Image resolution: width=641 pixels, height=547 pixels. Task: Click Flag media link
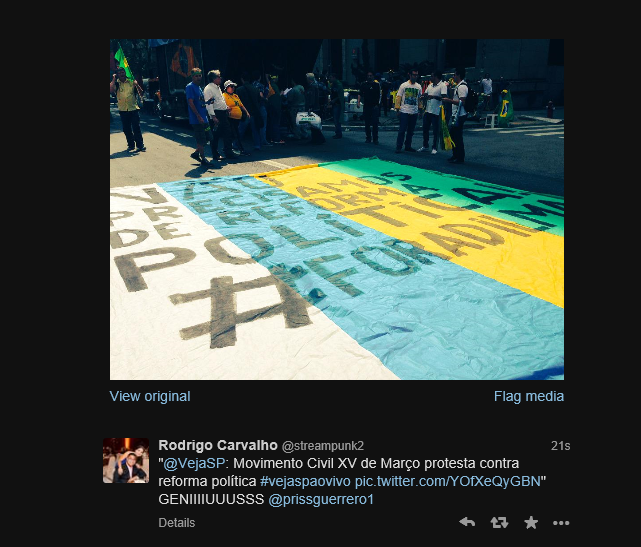529,396
